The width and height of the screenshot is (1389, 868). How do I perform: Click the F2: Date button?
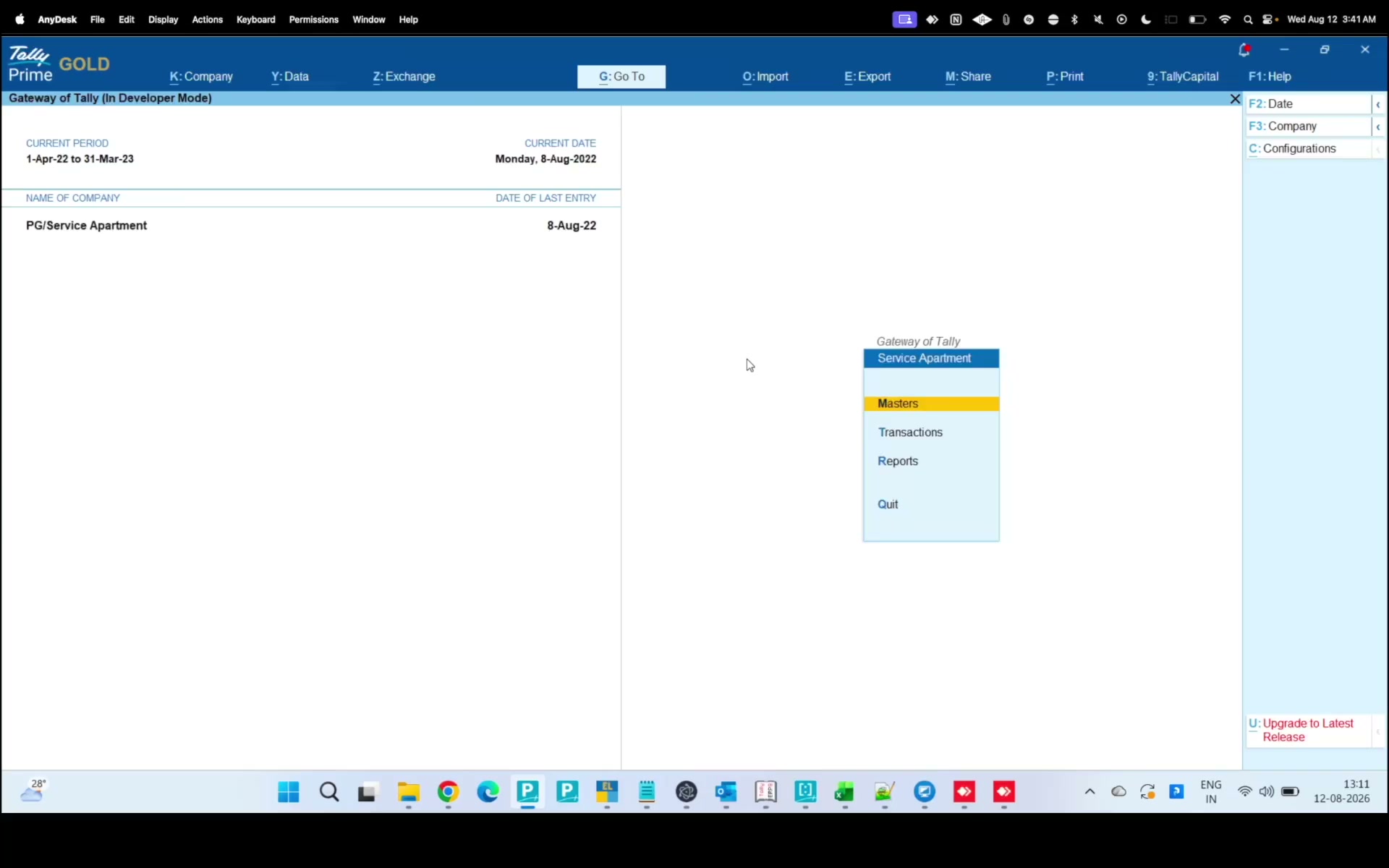(1308, 104)
